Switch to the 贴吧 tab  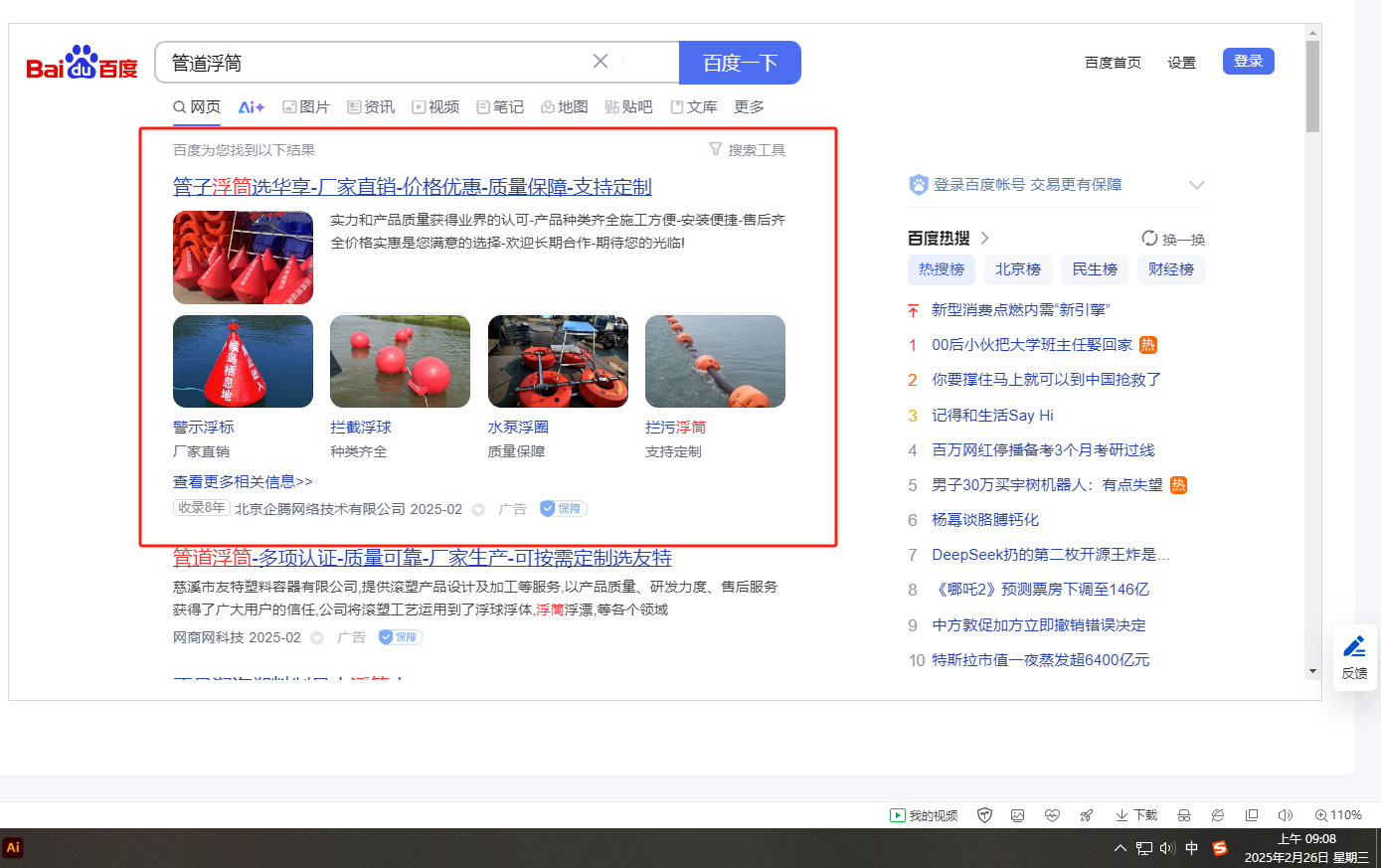click(629, 106)
